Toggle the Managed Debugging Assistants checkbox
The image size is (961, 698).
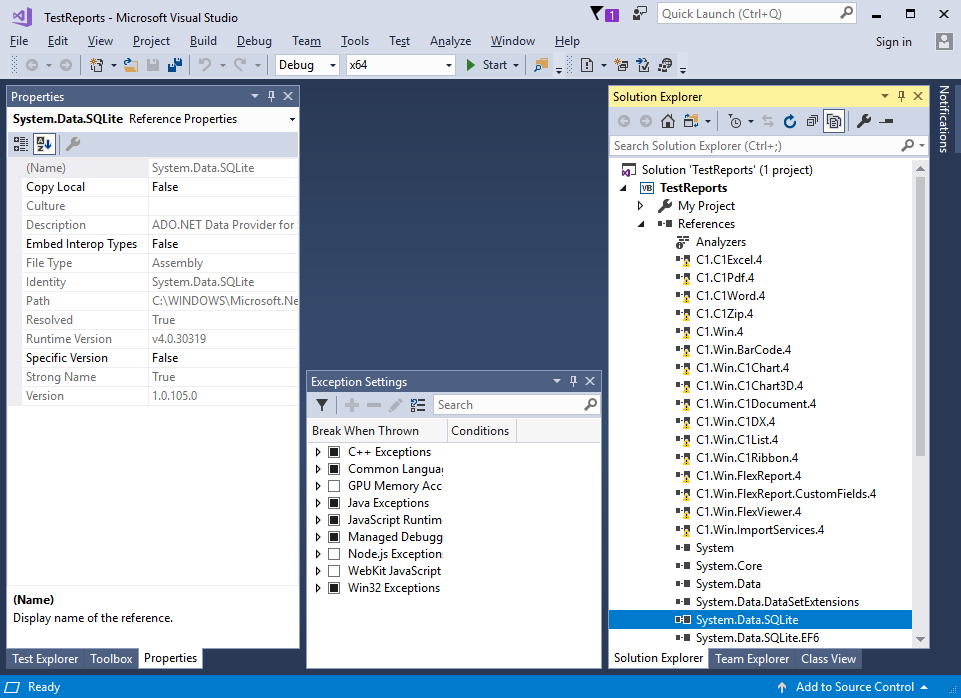coord(334,537)
